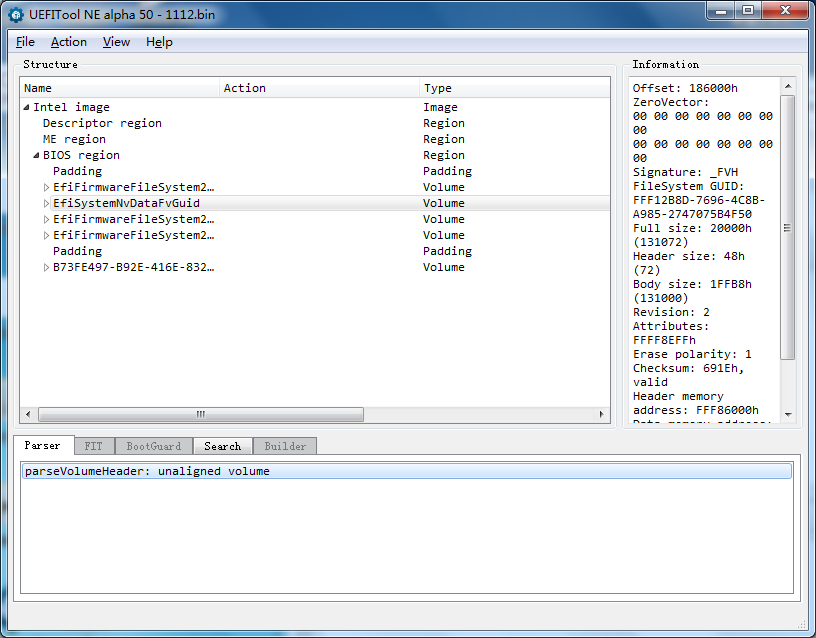Click the structure tree scroll-left arrow
Screen dimensions: 816x638
28,415
